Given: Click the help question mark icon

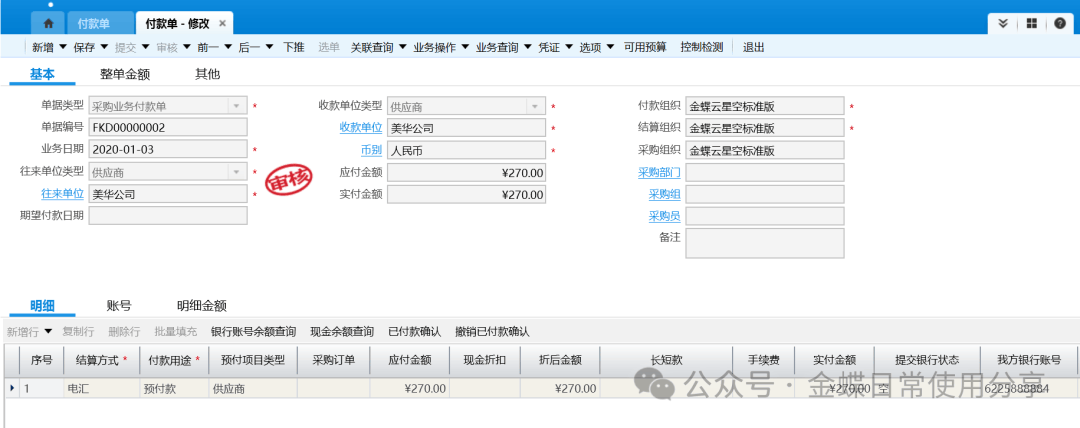Looking at the screenshot, I should (1059, 23).
